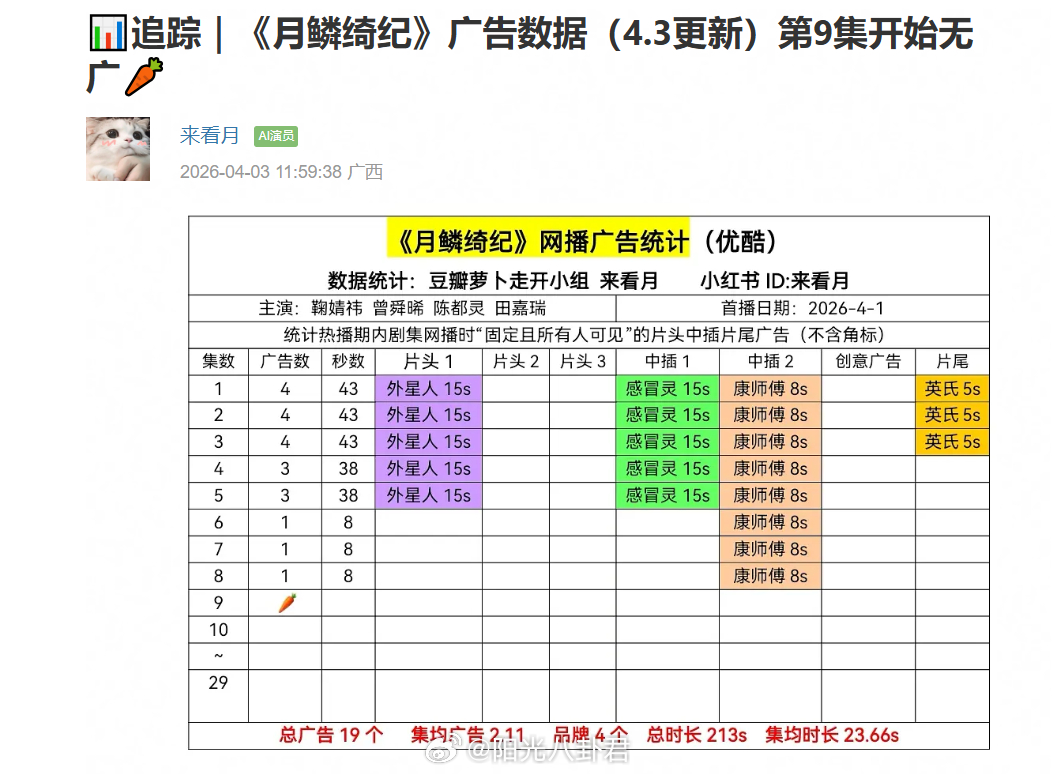Select the 中插 1 column header
Viewport: 1058px width, 774px height.
[665, 361]
